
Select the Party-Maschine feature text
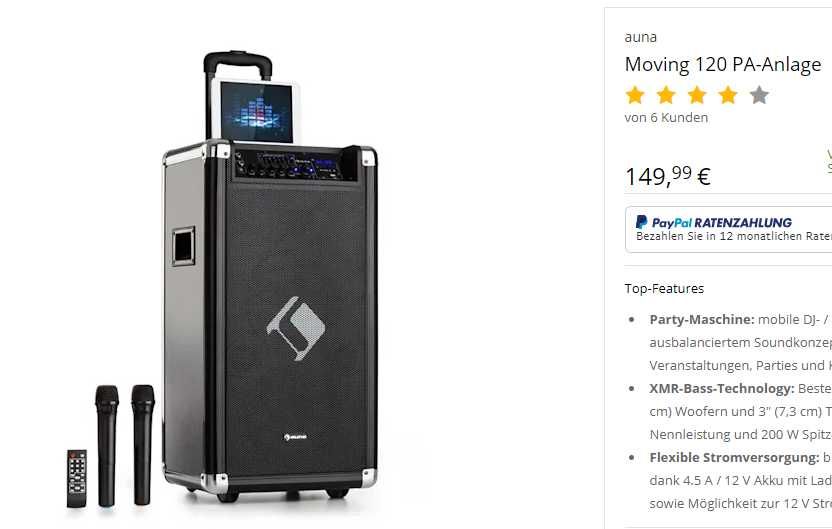click(740, 342)
